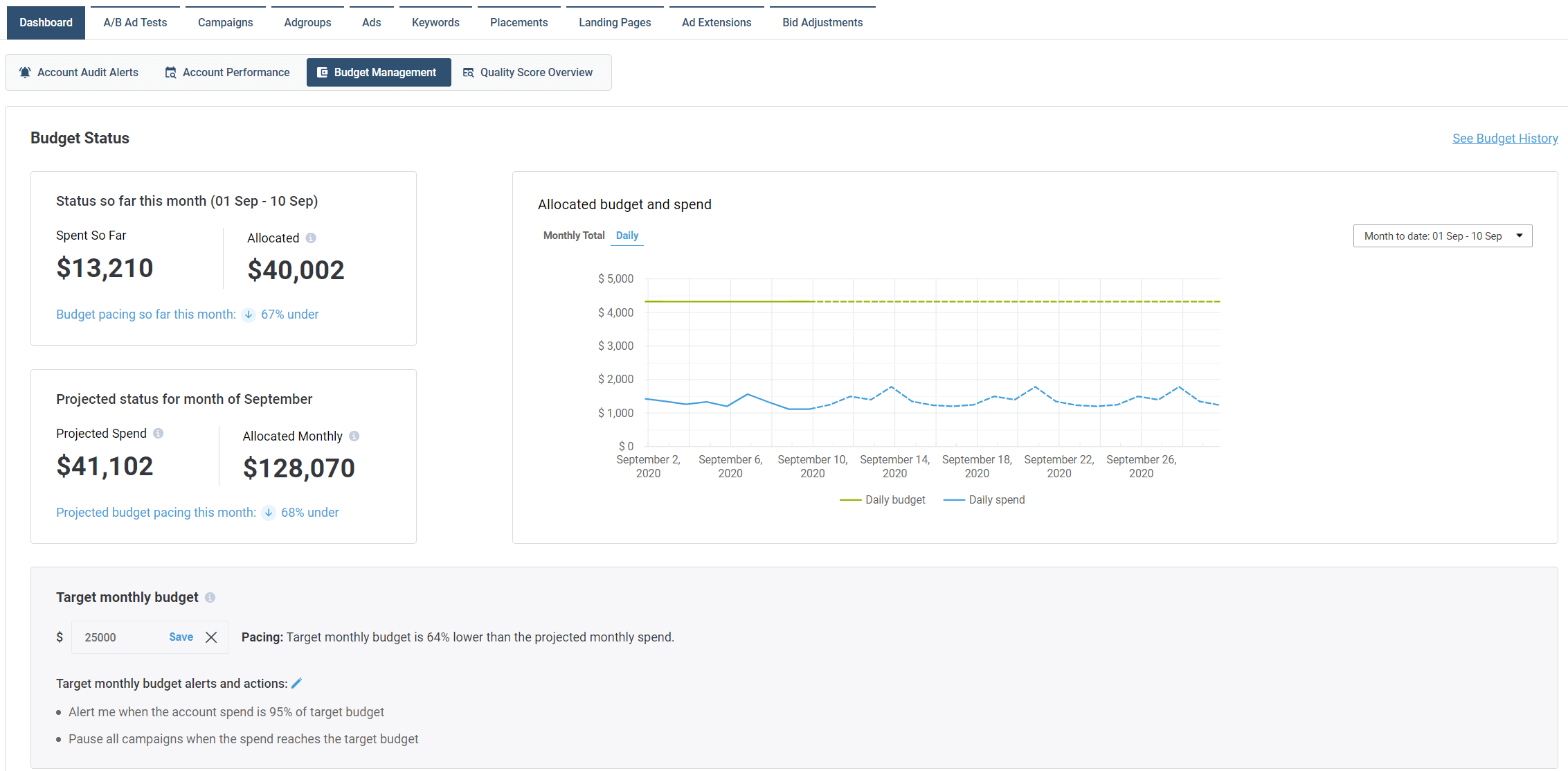Click the target budget amount input field

click(119, 637)
